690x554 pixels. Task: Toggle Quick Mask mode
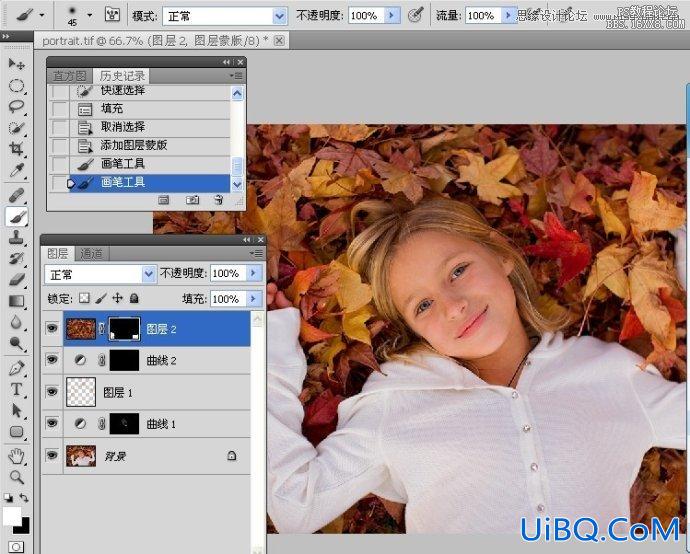point(16,547)
